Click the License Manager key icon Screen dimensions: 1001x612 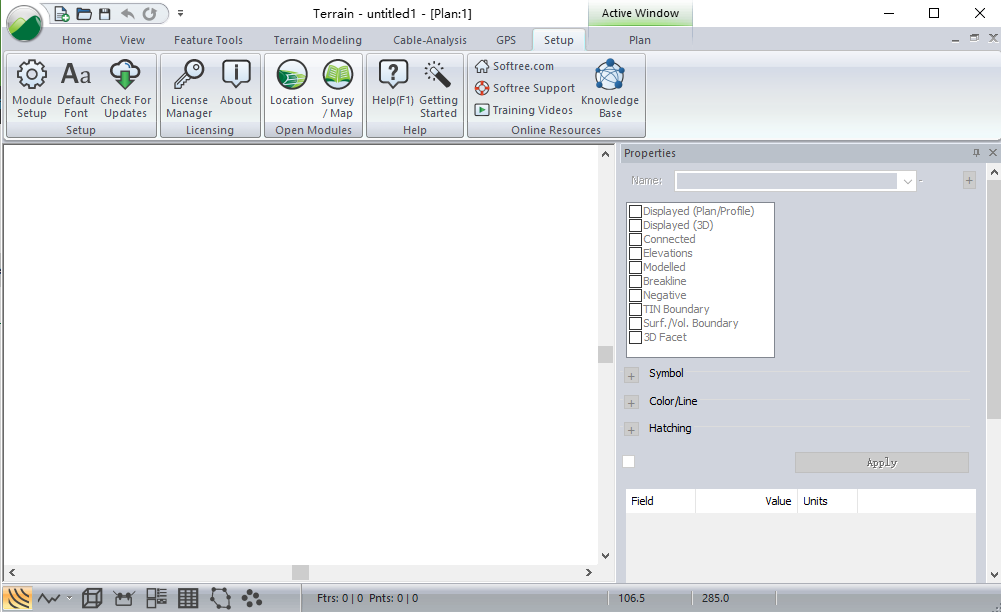coord(188,76)
